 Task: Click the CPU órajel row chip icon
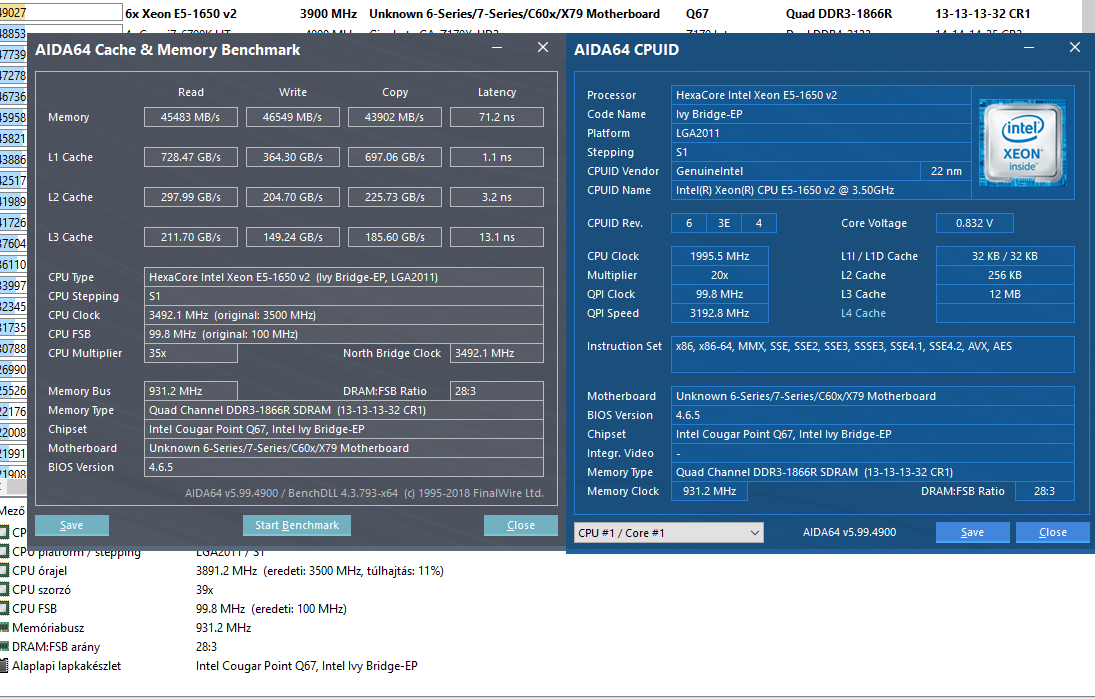point(4,571)
